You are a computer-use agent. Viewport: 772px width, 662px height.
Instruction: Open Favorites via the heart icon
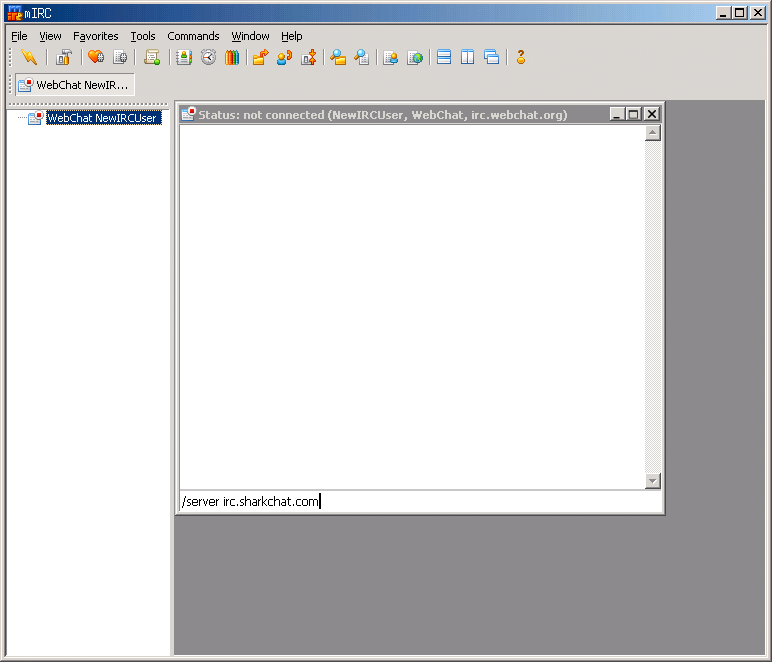point(96,57)
